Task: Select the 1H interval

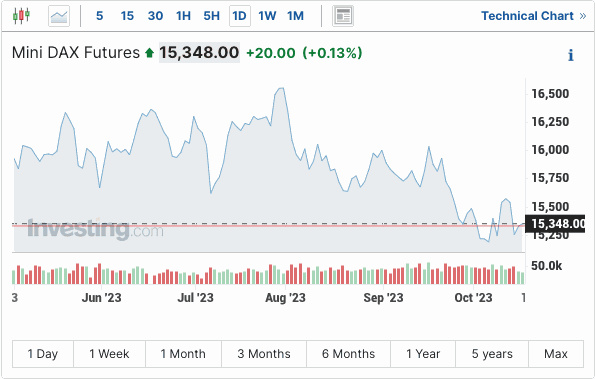Action: [x=183, y=16]
